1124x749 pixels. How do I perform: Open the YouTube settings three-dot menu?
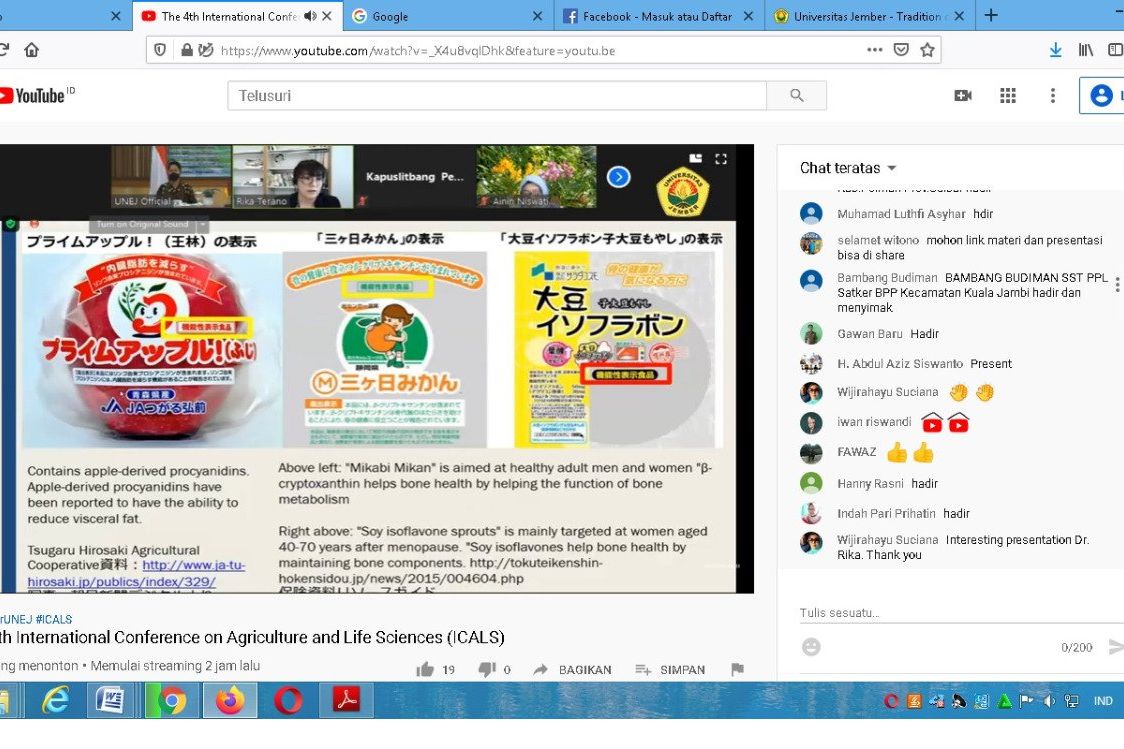(1052, 95)
